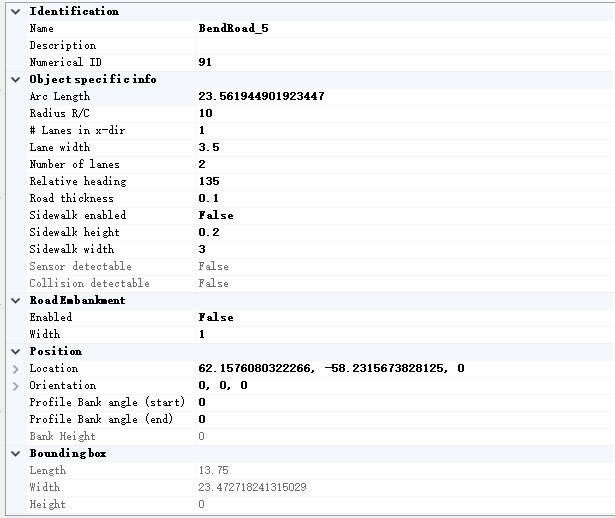Image resolution: width=615 pixels, height=518 pixels.
Task: Select the Number of lanes property row label
Action: pos(74,164)
